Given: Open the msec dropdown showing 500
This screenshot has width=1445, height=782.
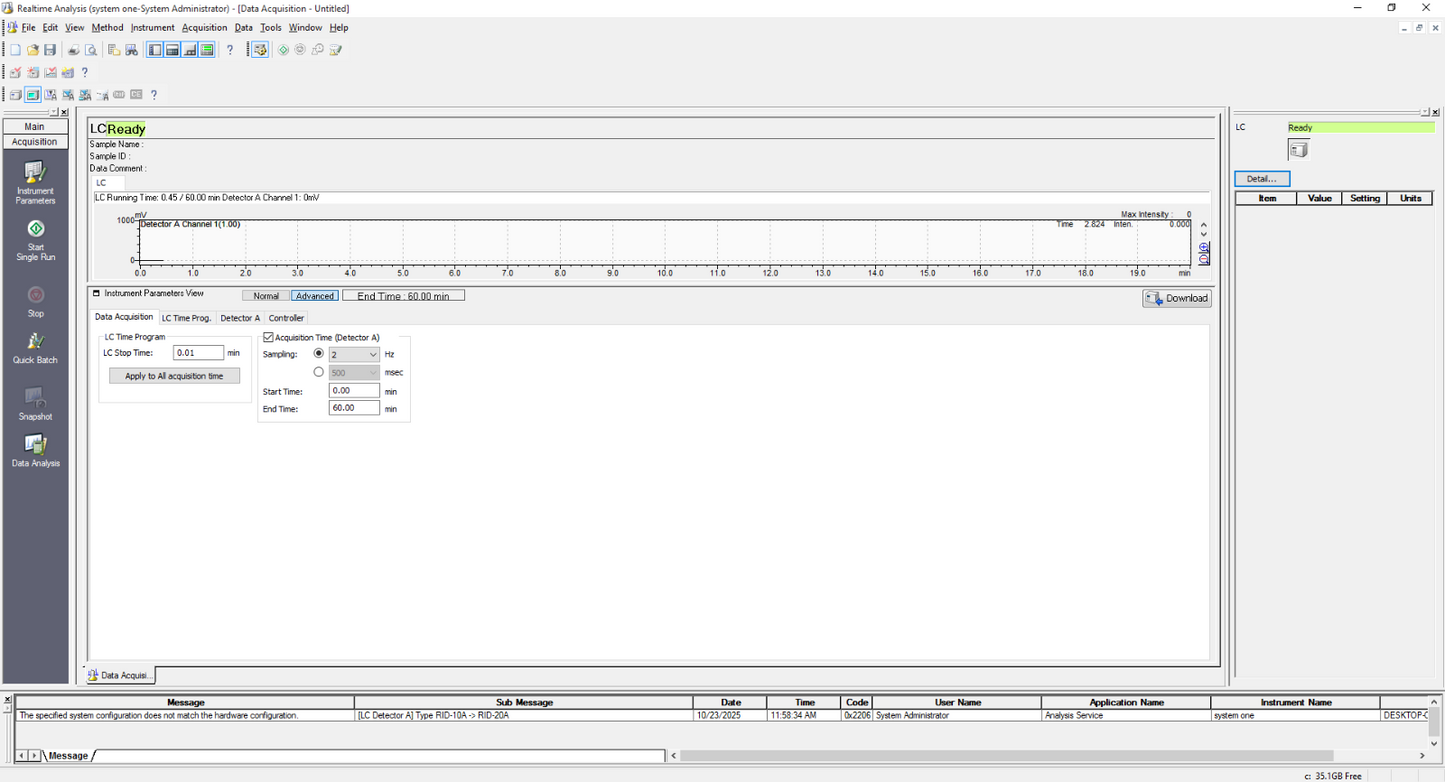Looking at the screenshot, I should coord(354,372).
